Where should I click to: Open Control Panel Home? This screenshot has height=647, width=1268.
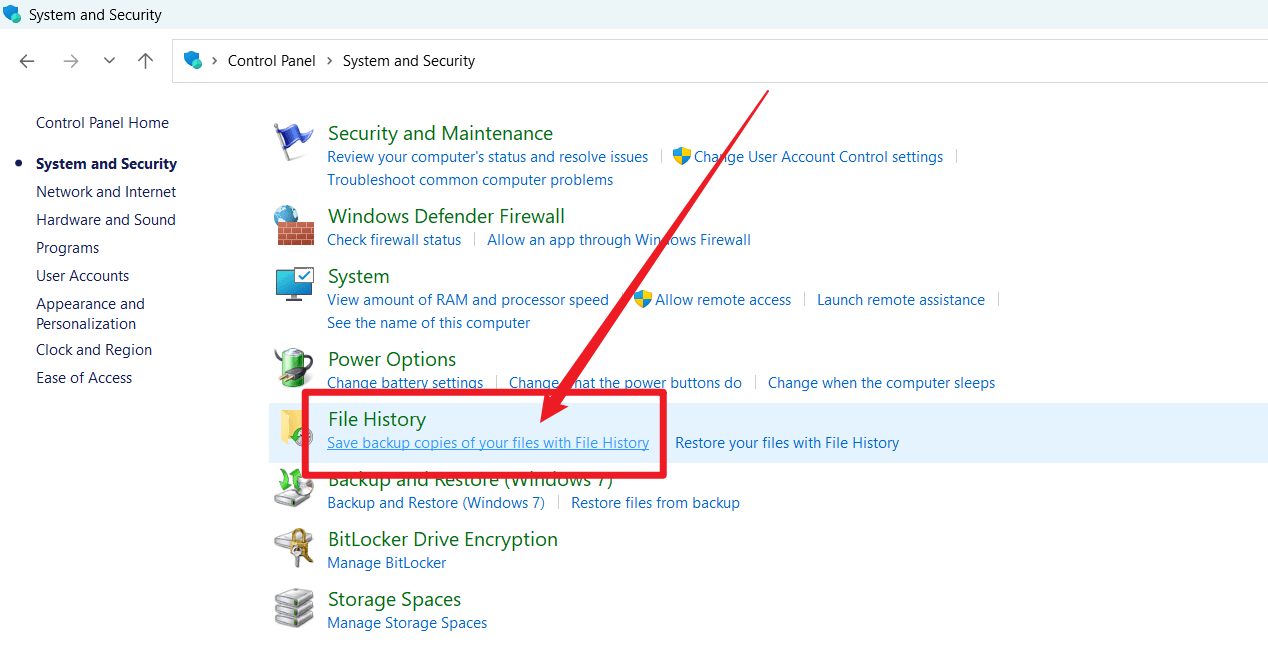(102, 123)
